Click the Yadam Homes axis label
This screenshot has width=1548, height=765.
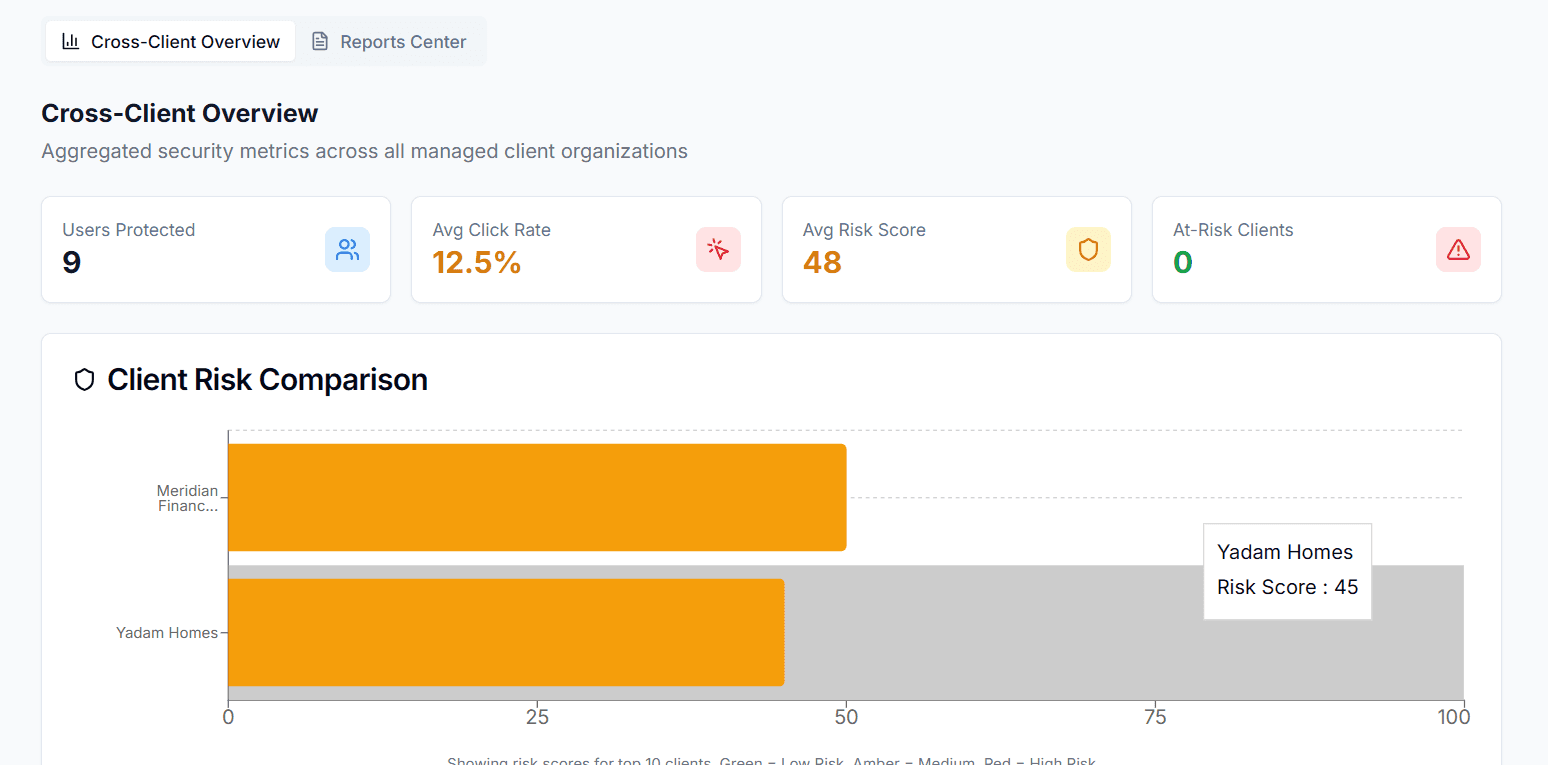167,632
